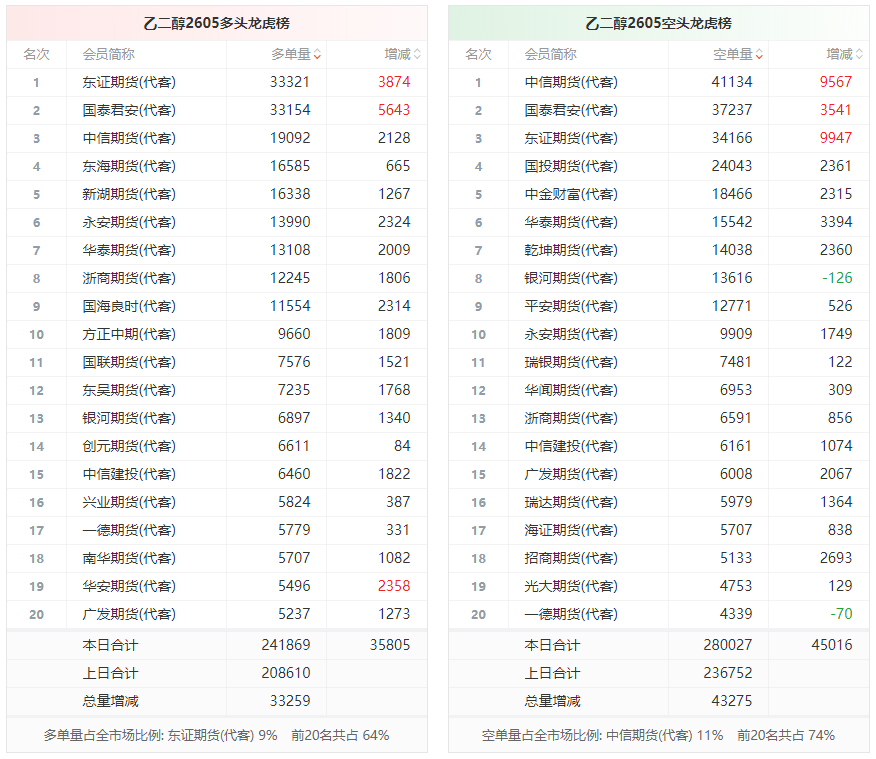Viewport: 876px width, 759px height.
Task: Click long position value 33321
Action: tap(289, 82)
